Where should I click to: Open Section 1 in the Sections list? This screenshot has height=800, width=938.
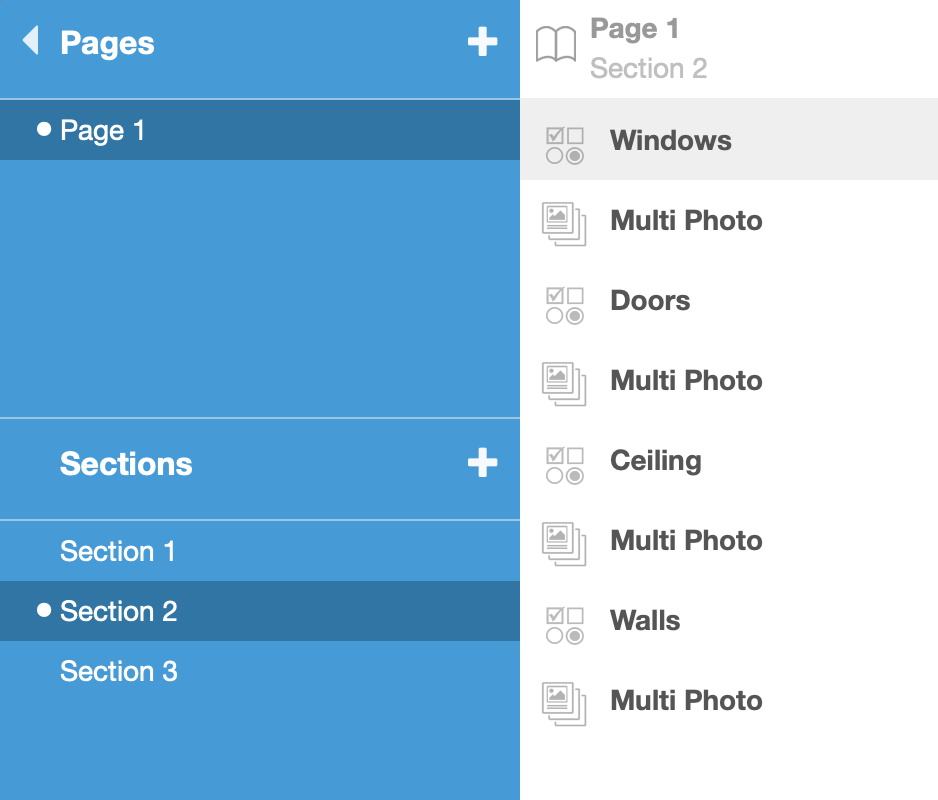117,551
